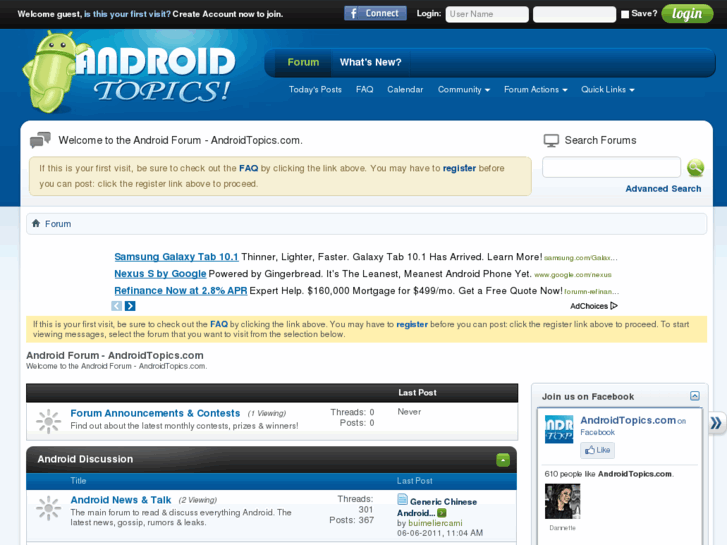This screenshot has height=545, width=727.
Task: Click Forum Announcements status icon
Action: (48, 422)
